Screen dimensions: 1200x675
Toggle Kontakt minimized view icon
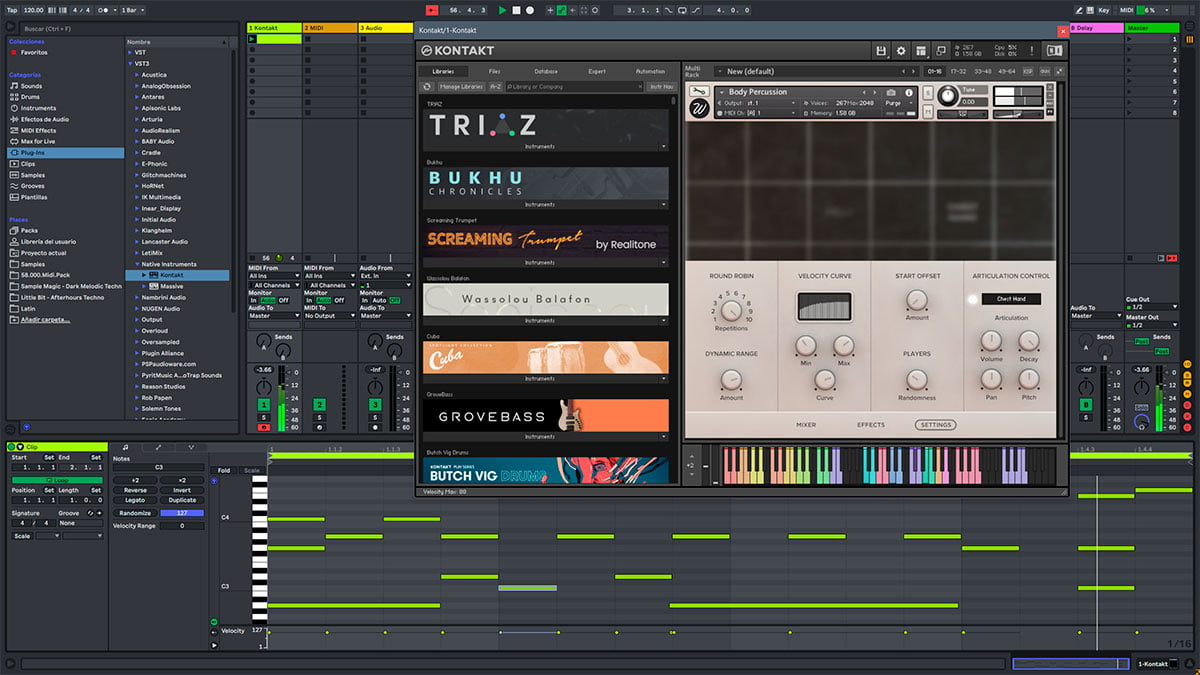coord(941,50)
